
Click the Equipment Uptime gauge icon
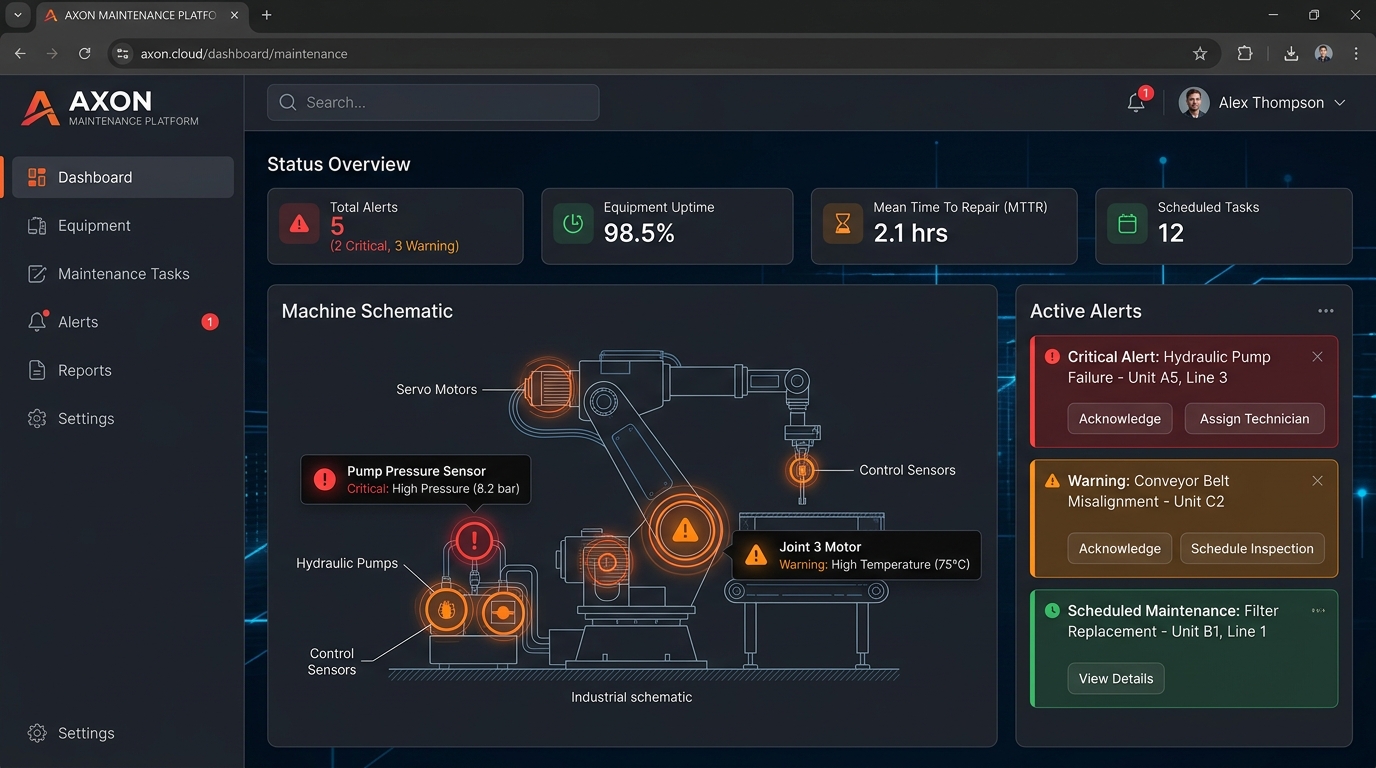(x=573, y=225)
